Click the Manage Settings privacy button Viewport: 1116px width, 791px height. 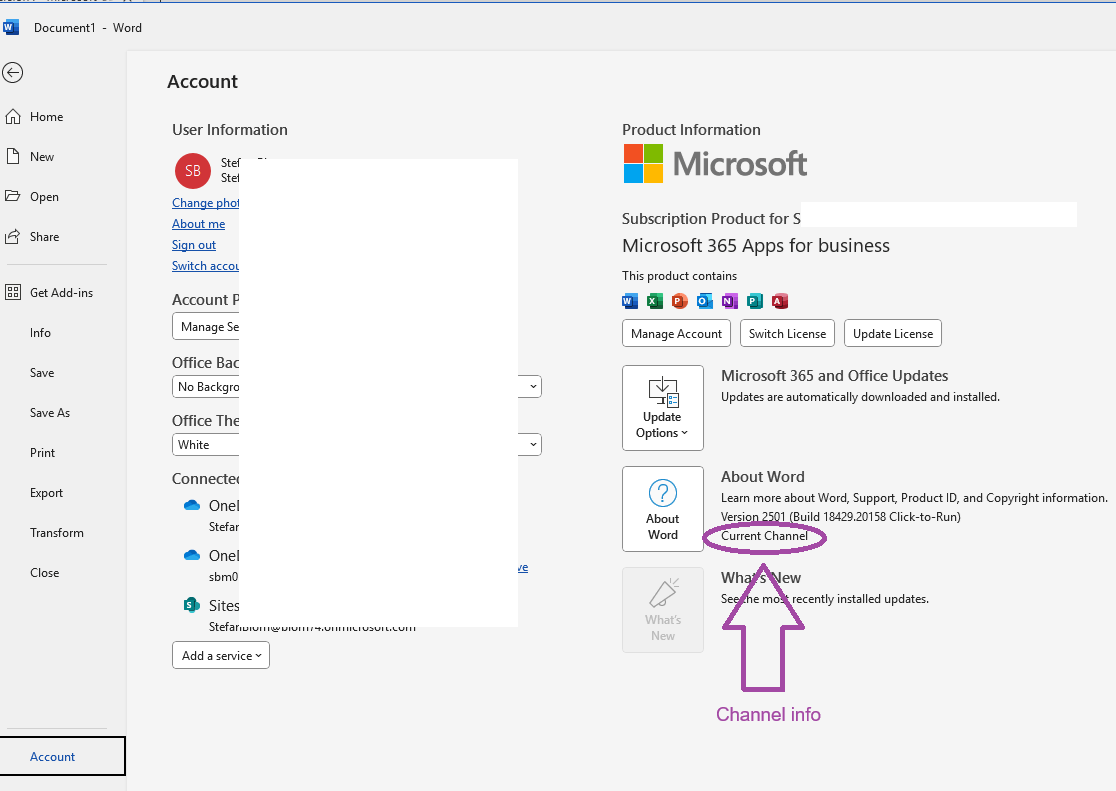pos(206,327)
